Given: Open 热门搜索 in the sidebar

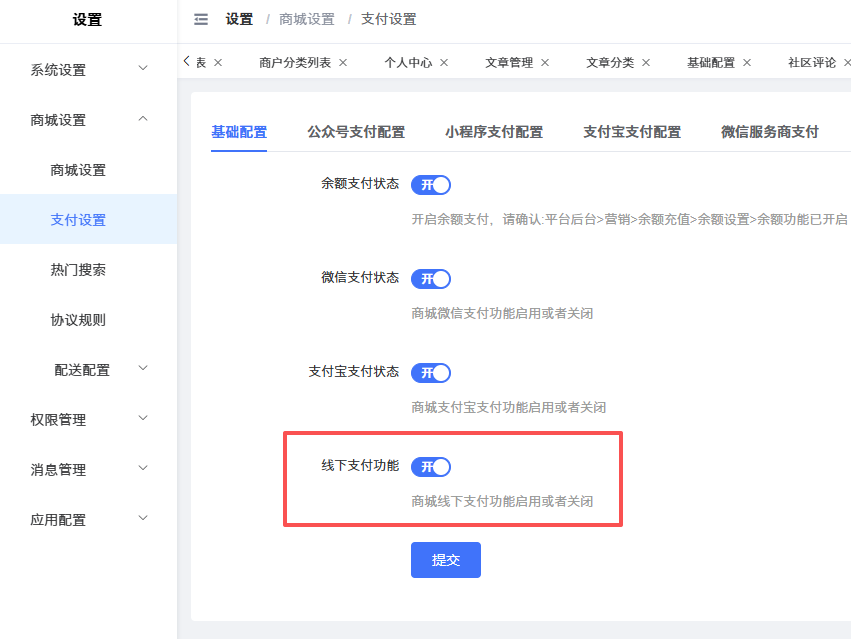Looking at the screenshot, I should coord(78,270).
